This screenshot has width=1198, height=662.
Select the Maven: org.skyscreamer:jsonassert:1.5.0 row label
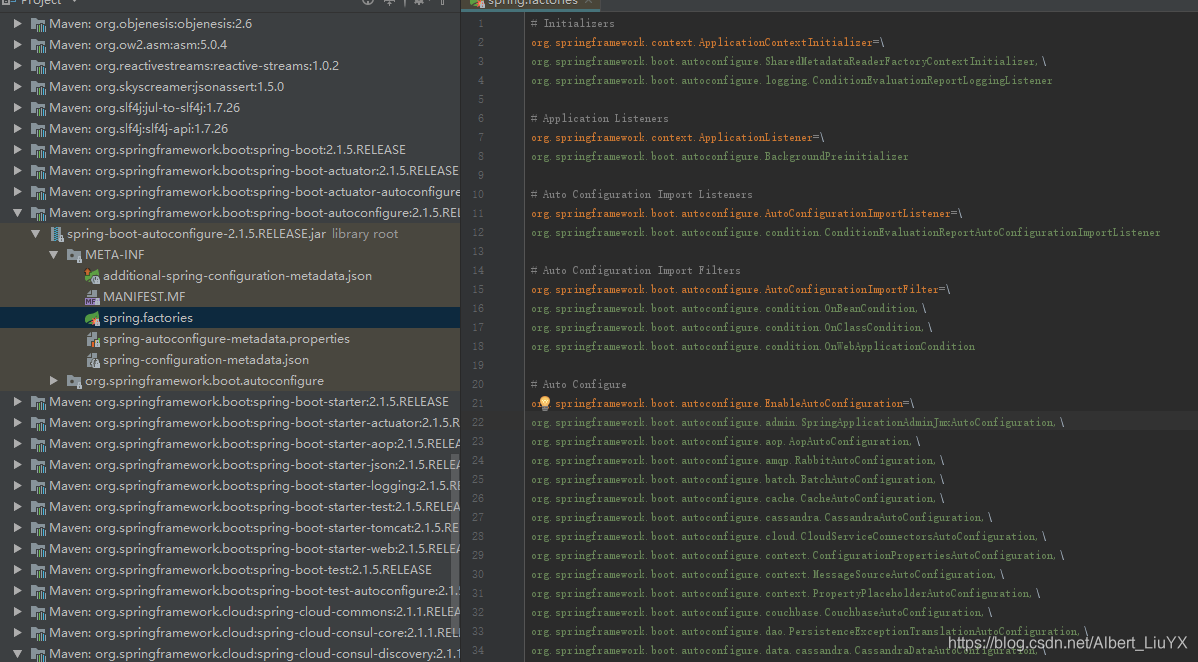(167, 87)
